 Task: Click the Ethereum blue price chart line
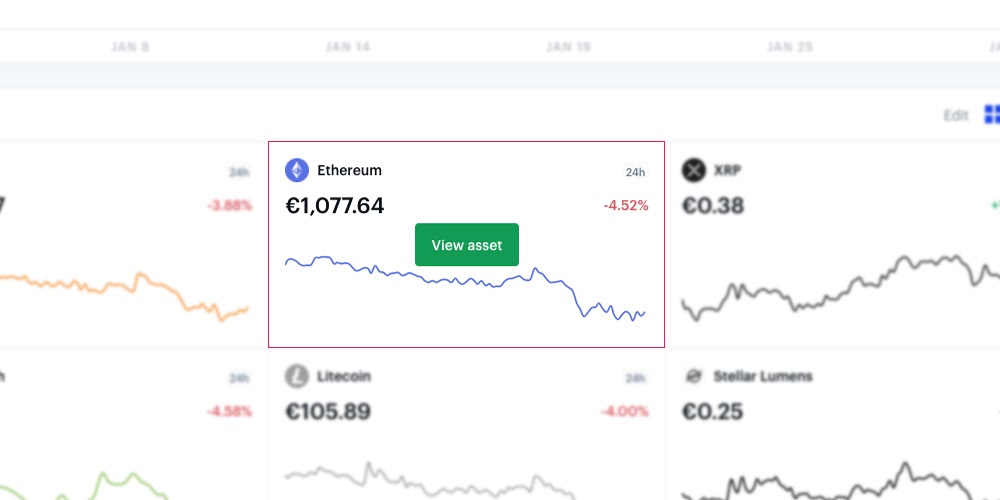(465, 288)
